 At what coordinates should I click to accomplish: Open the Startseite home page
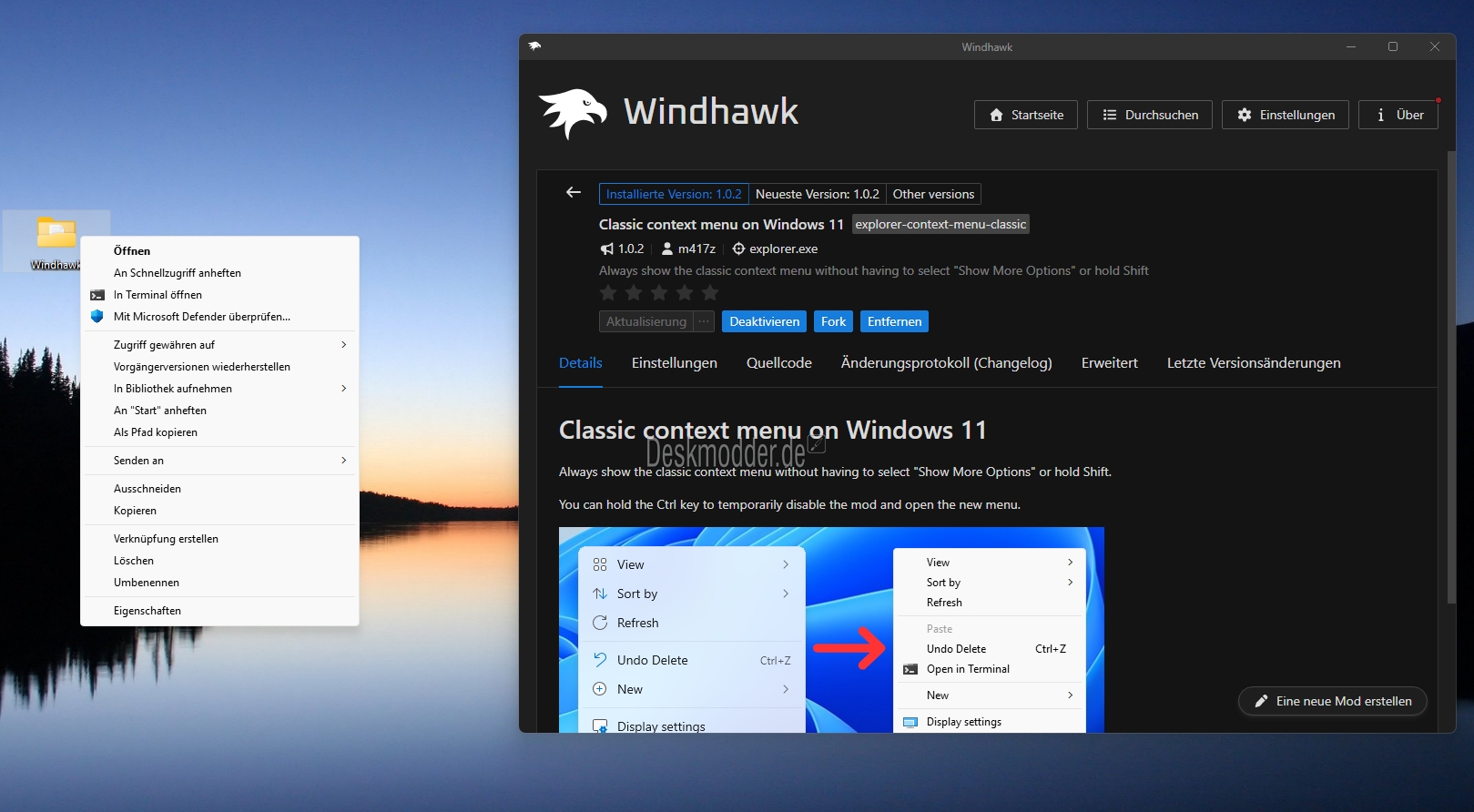1026,115
